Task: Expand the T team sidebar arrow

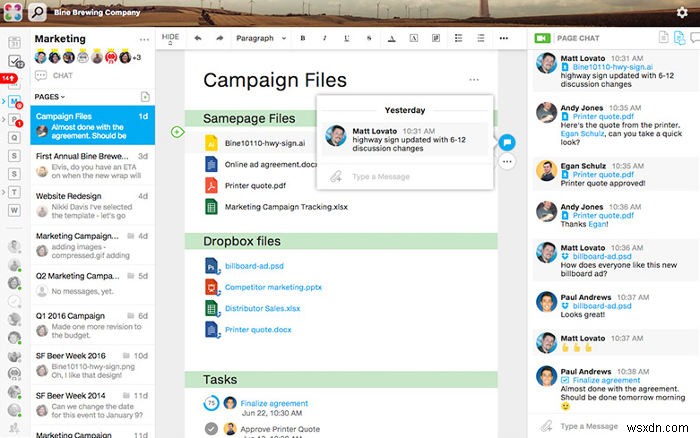Action: (4, 192)
